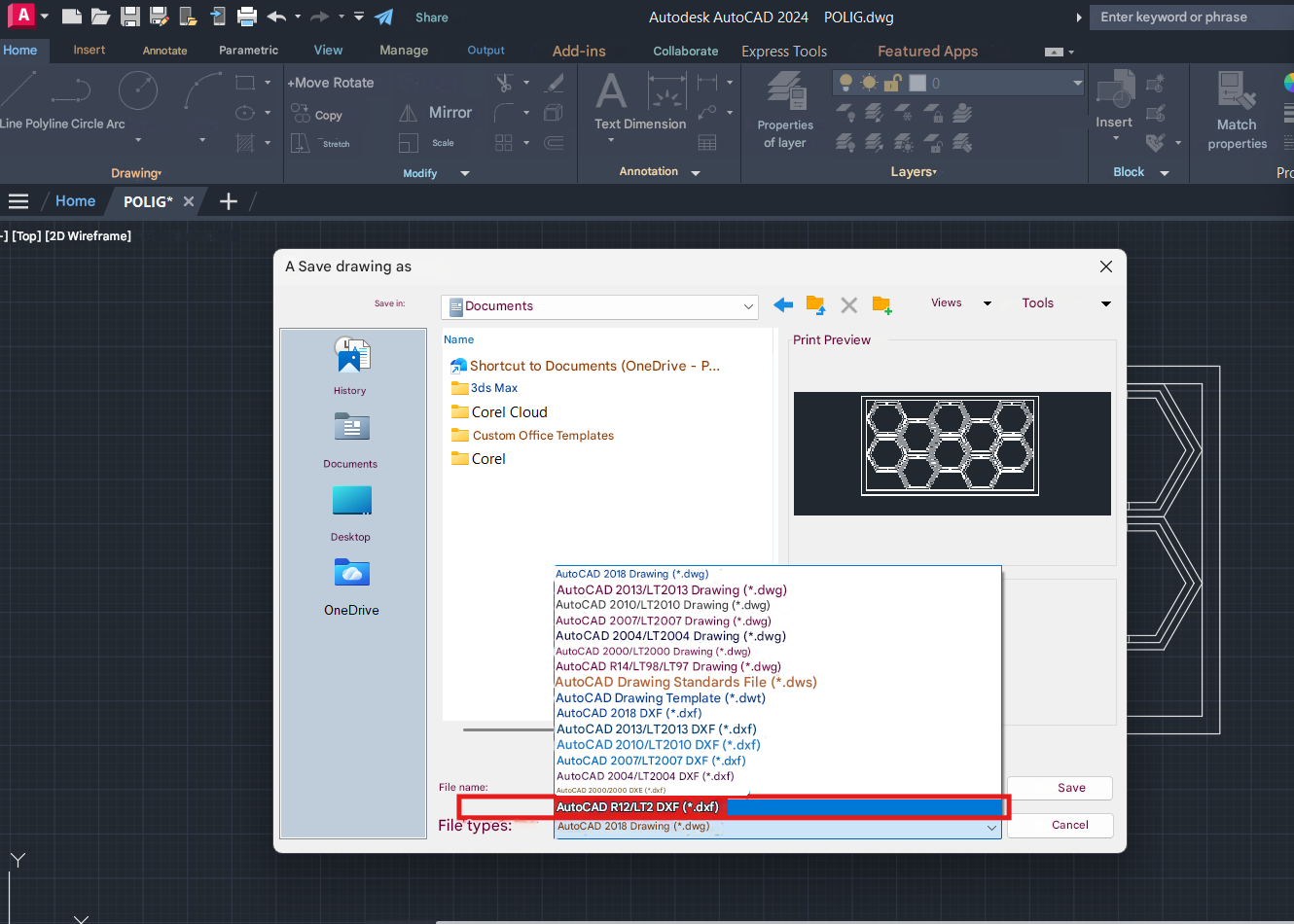The height and width of the screenshot is (924, 1294).
Task: Switch to the Insert ribbon tab
Action: tap(90, 50)
